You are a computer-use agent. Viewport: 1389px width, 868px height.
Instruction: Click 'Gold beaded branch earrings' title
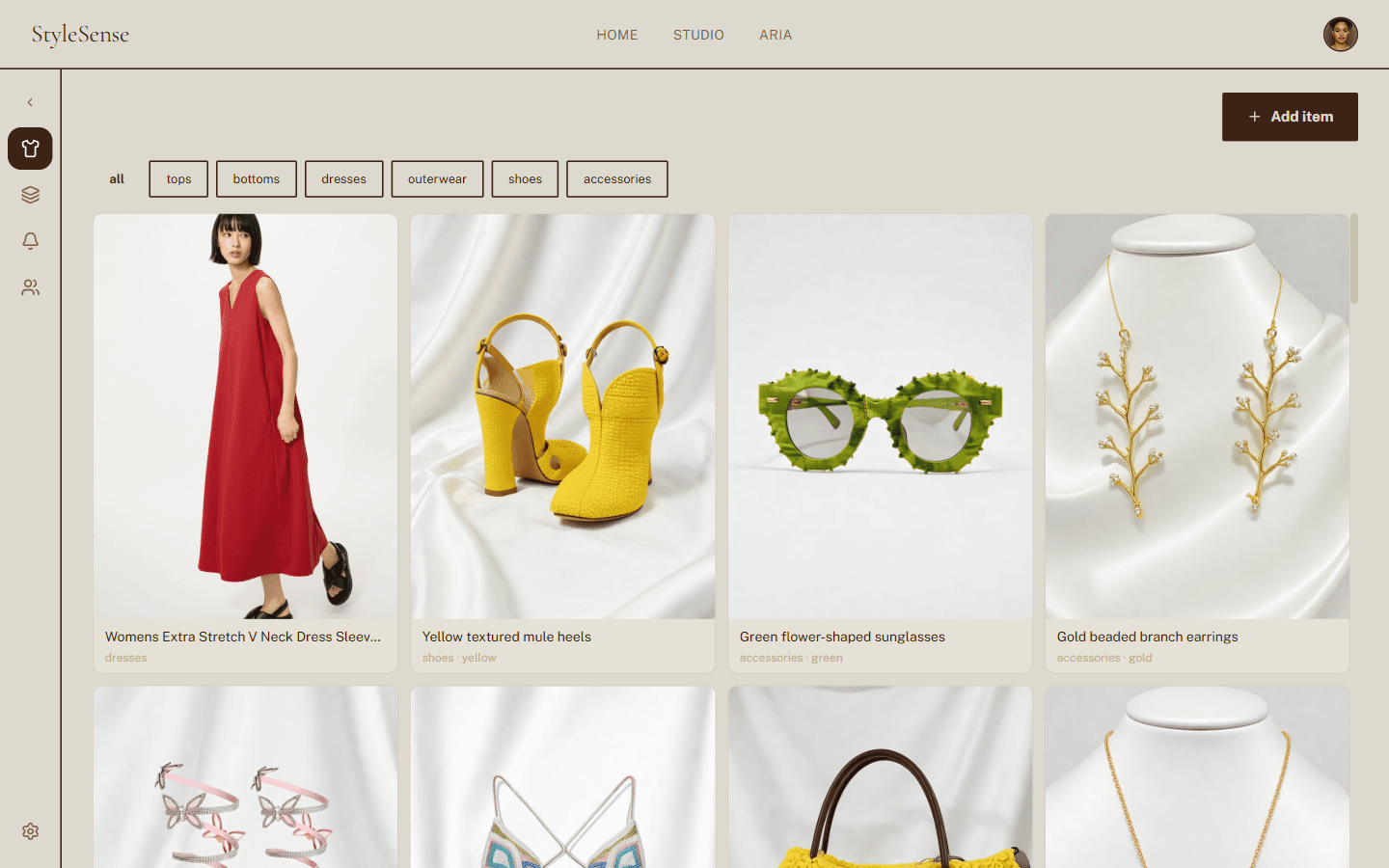[1147, 637]
